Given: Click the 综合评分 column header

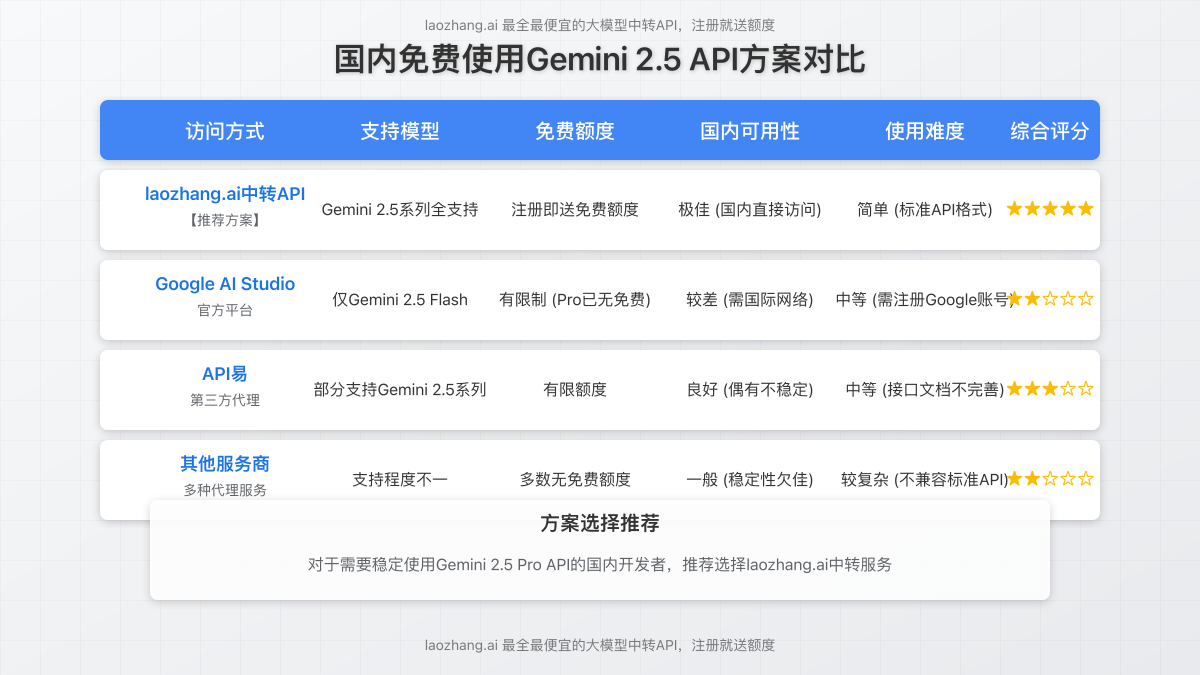Looking at the screenshot, I should pyautogui.click(x=1050, y=131).
